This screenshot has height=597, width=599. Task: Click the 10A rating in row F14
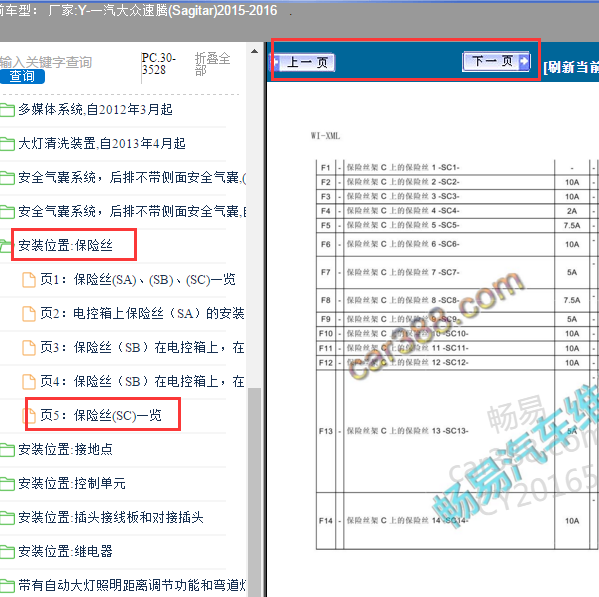coord(572,521)
